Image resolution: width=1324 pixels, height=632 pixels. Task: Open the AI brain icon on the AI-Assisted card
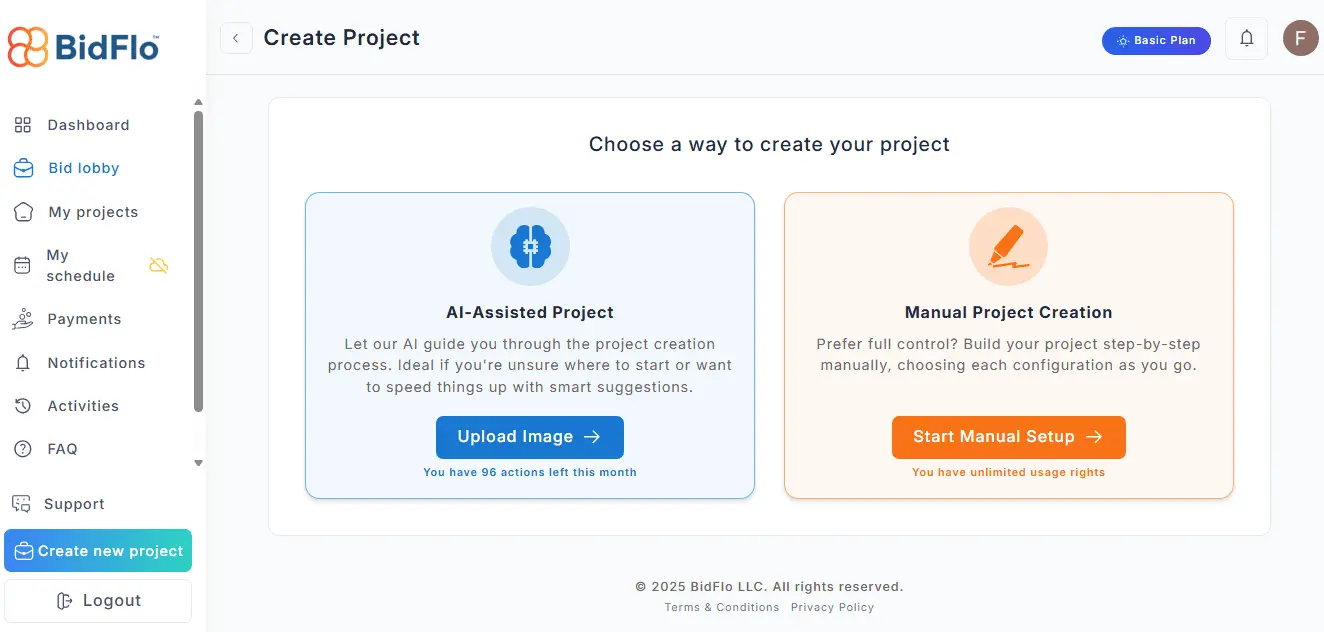pos(530,246)
